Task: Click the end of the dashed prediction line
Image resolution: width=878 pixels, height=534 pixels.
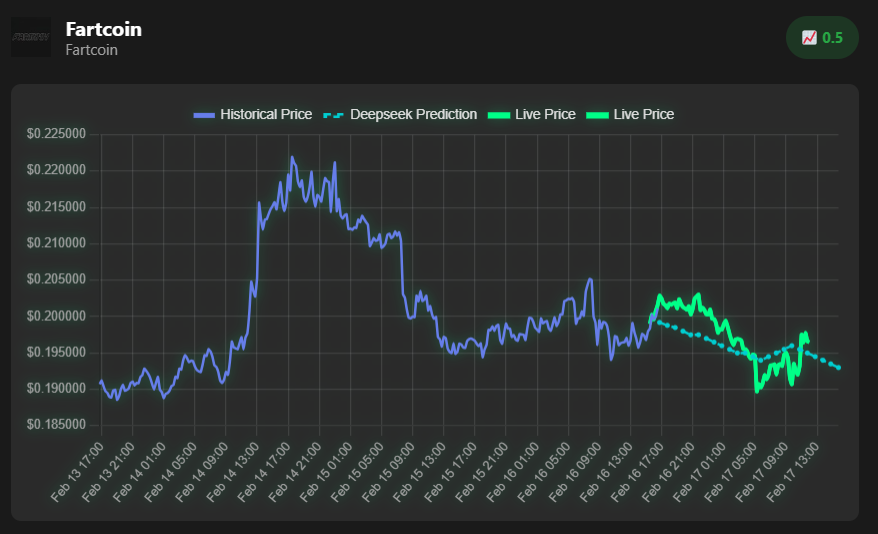Action: 839,368
